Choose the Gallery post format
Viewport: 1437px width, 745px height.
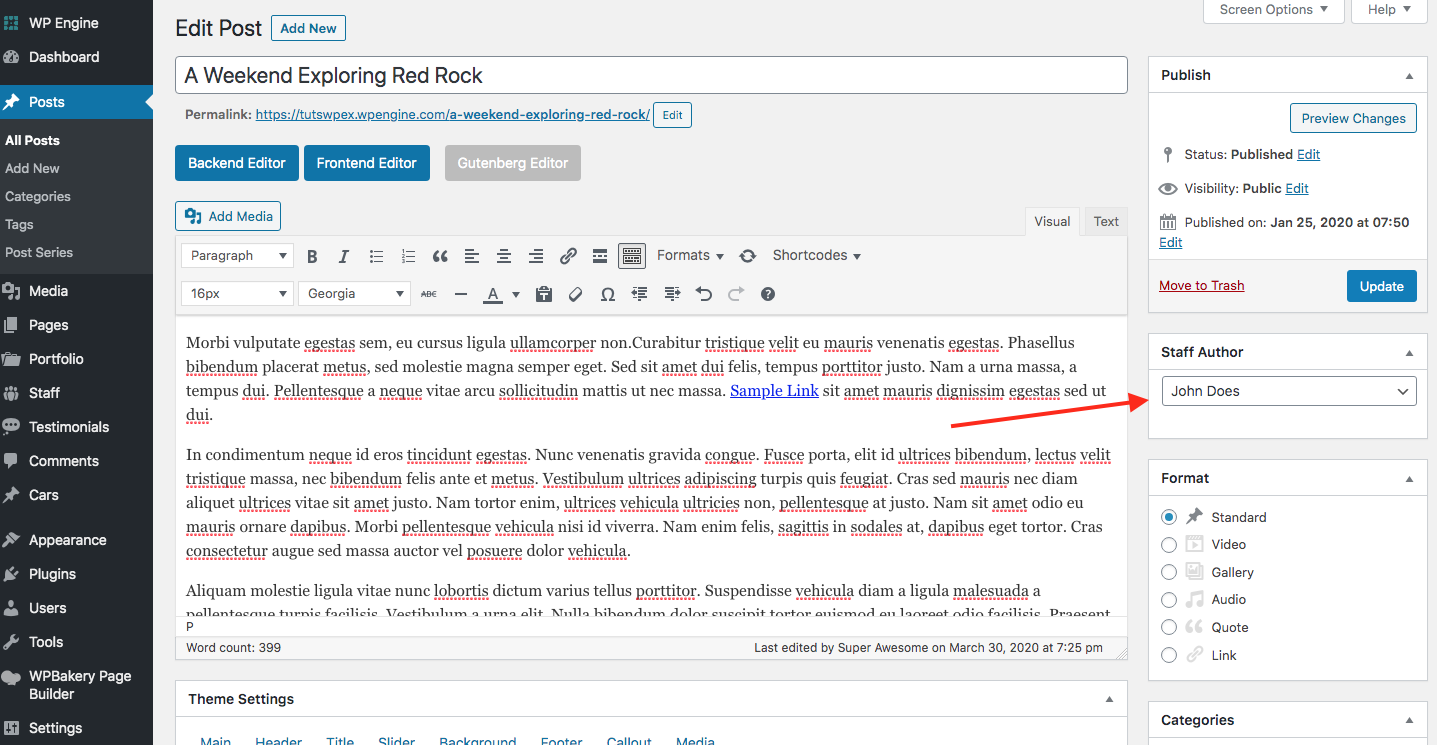1169,572
